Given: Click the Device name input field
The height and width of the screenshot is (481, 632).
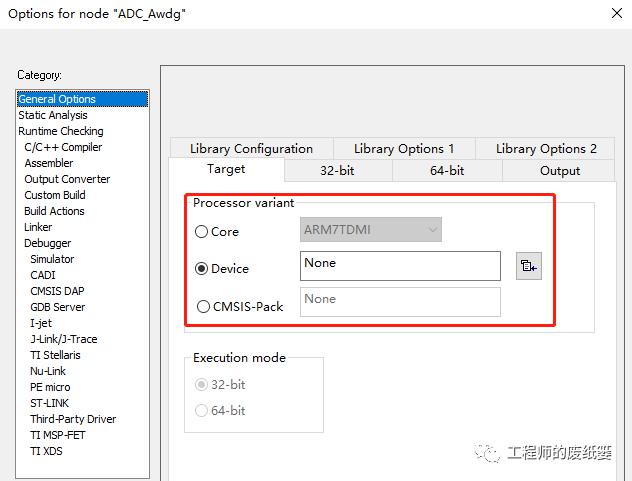Looking at the screenshot, I should (x=400, y=266).
